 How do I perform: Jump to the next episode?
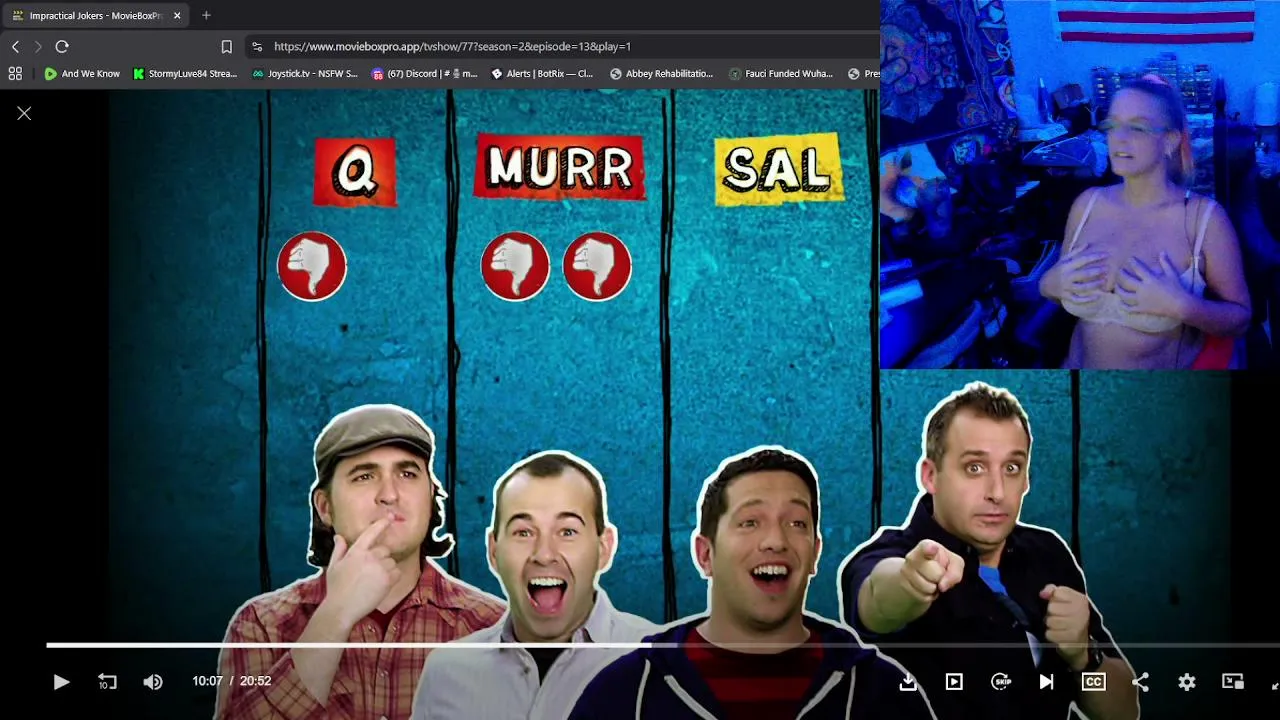click(1046, 681)
